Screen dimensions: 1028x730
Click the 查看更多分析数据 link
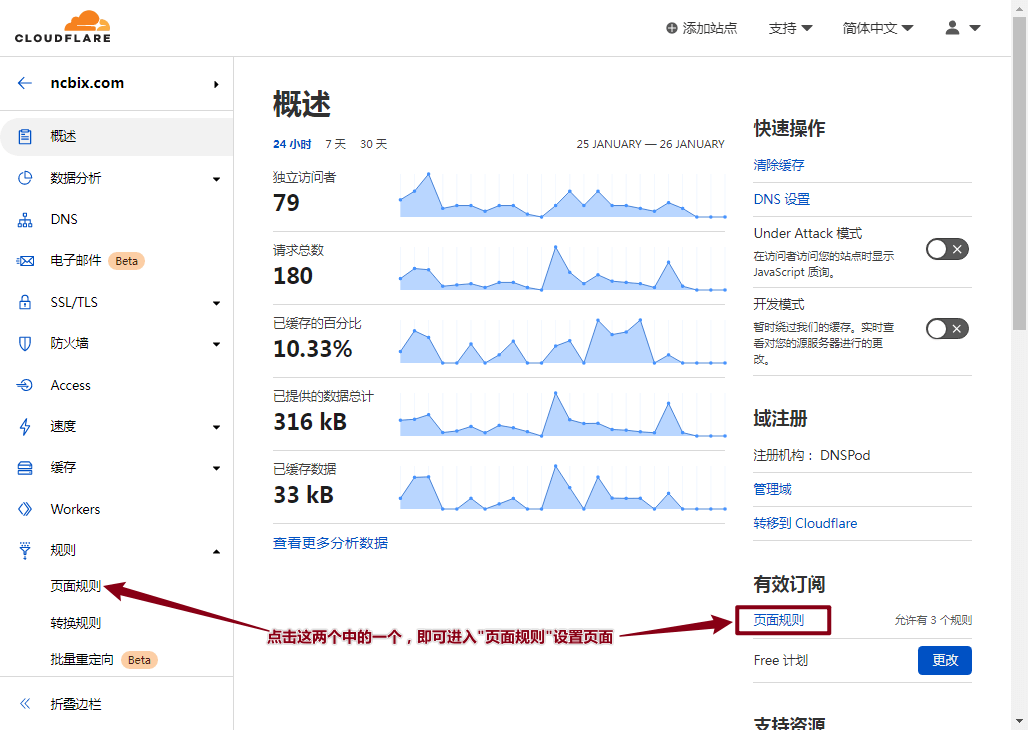click(x=330, y=543)
